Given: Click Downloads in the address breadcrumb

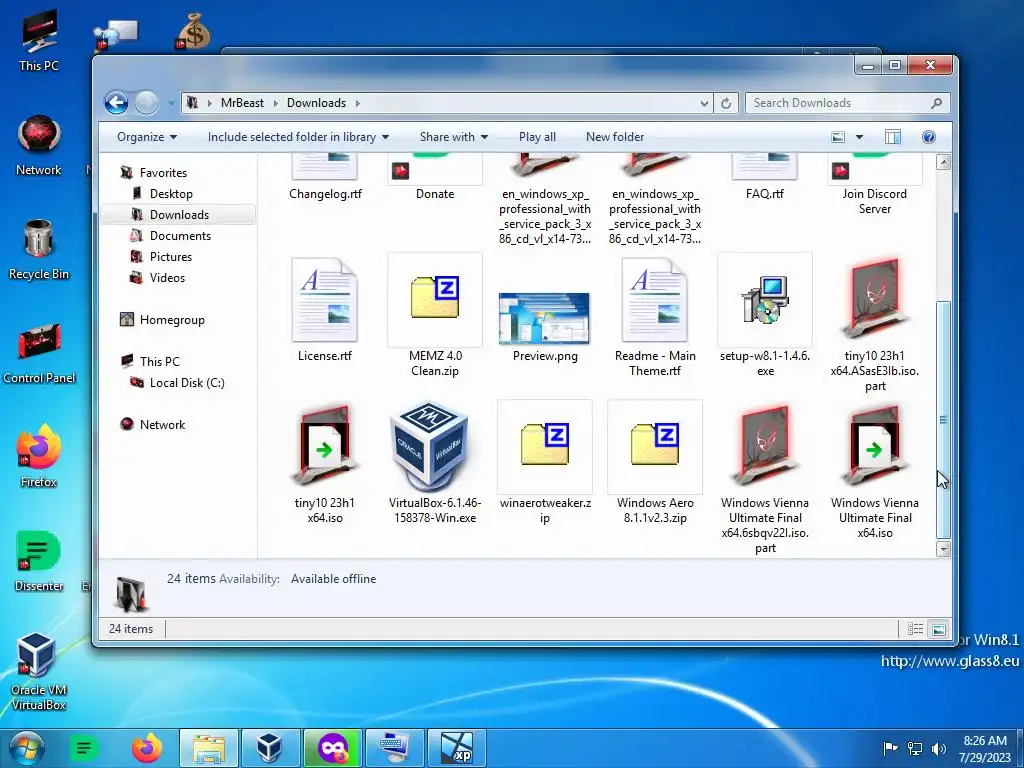Looking at the screenshot, I should 316,103.
